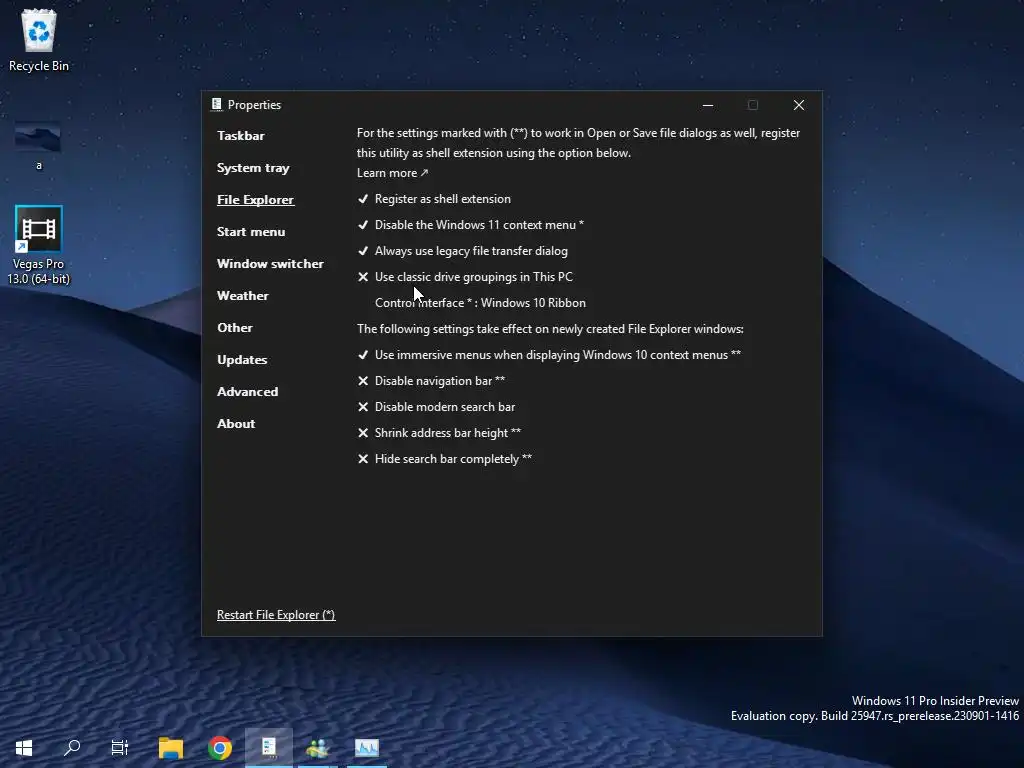
Task: Show the Other settings section
Action: click(235, 328)
